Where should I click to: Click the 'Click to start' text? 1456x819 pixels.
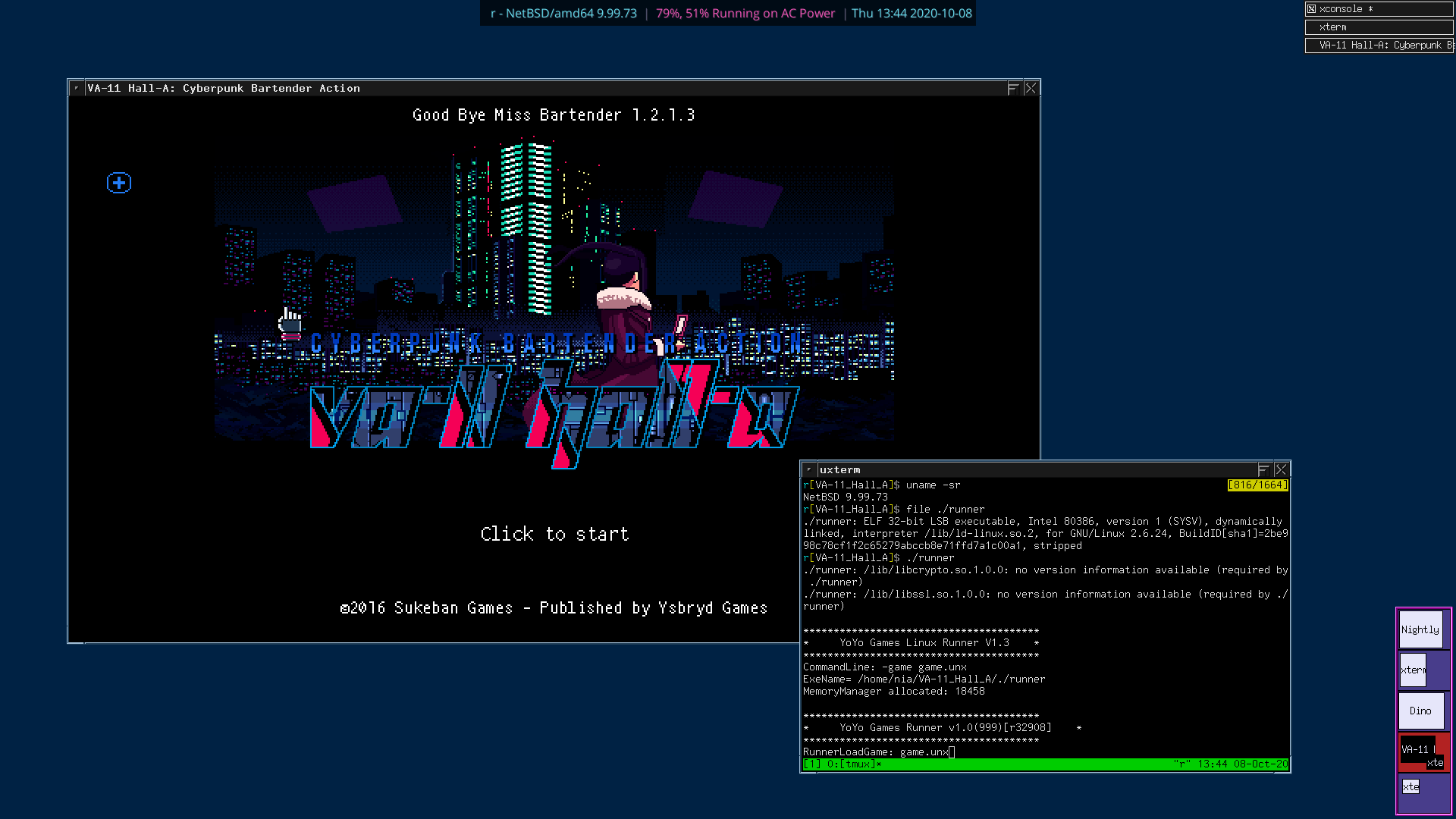click(x=554, y=534)
